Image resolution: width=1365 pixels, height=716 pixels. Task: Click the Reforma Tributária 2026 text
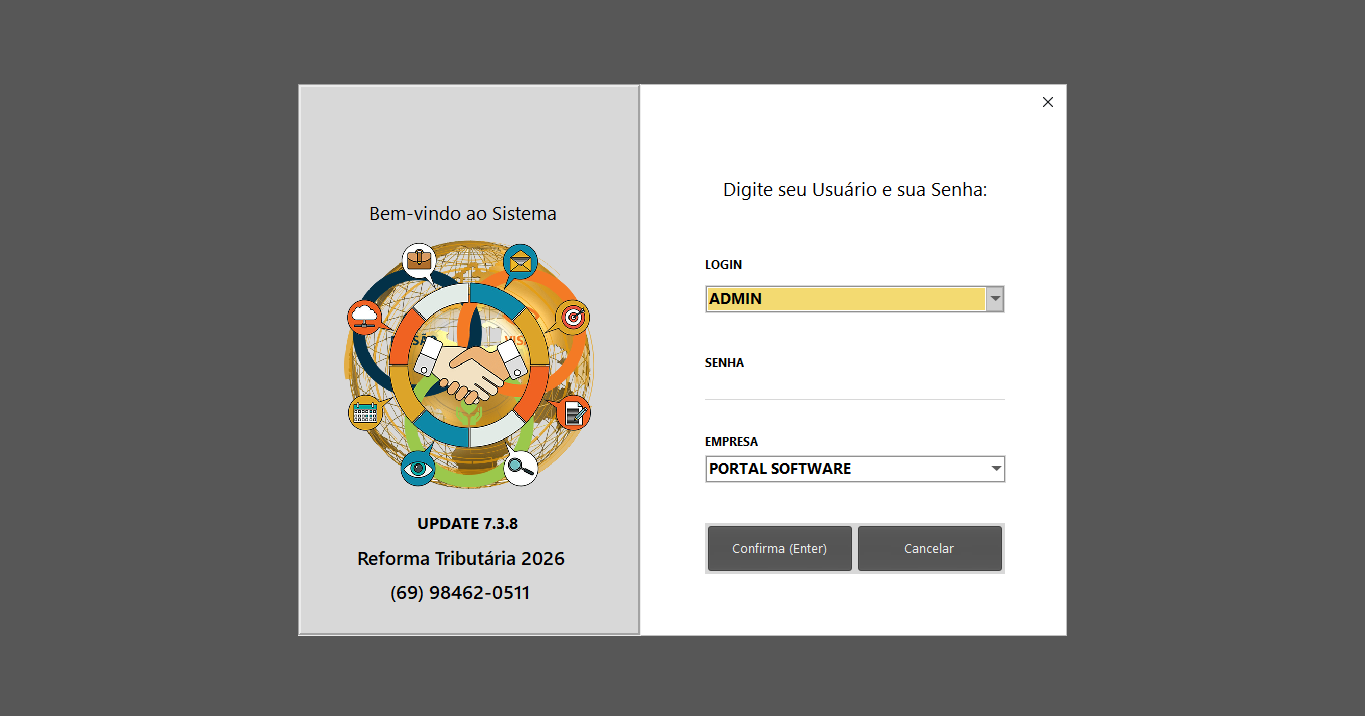pos(461,558)
